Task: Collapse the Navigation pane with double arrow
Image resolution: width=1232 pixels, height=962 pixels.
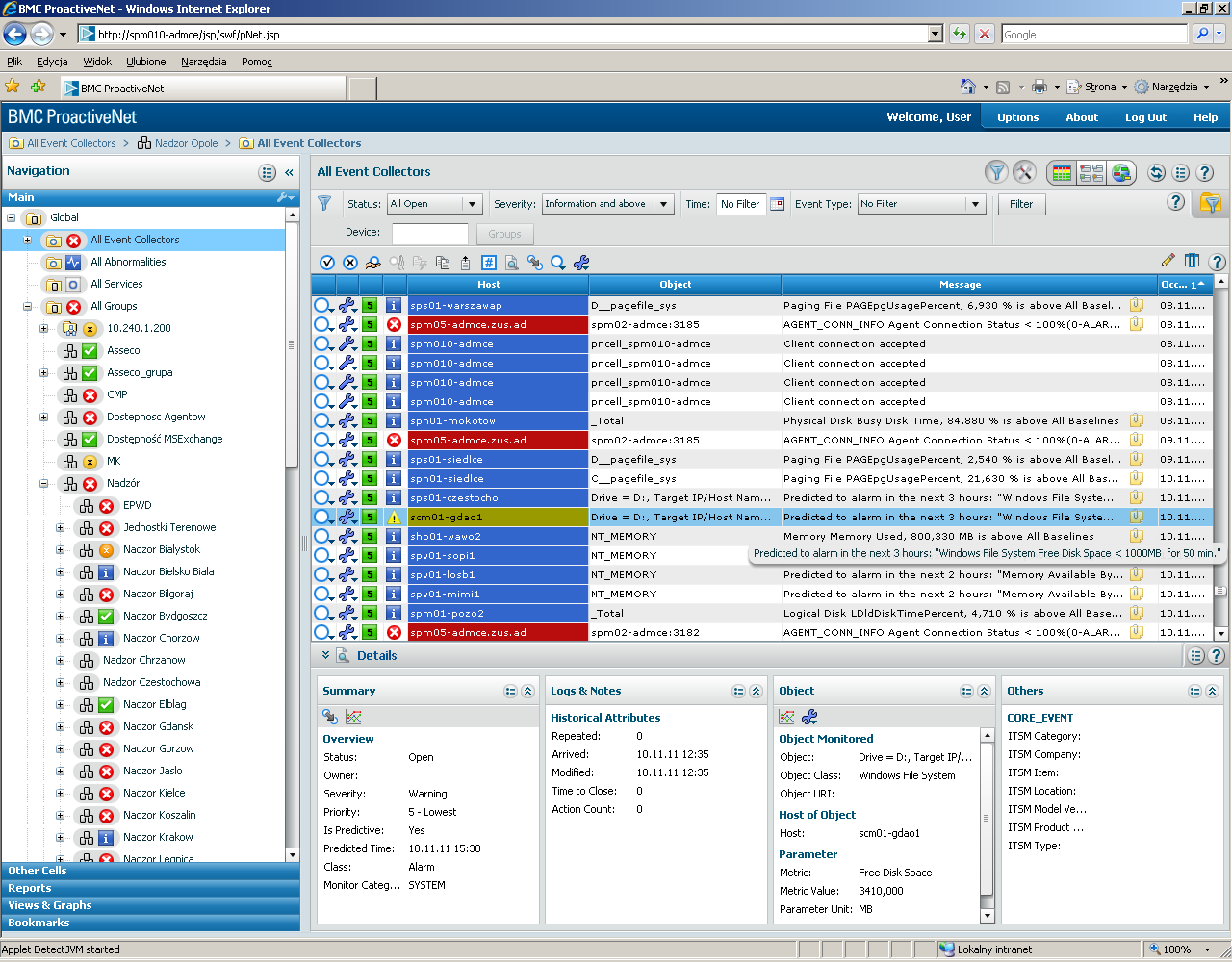Action: [x=289, y=172]
